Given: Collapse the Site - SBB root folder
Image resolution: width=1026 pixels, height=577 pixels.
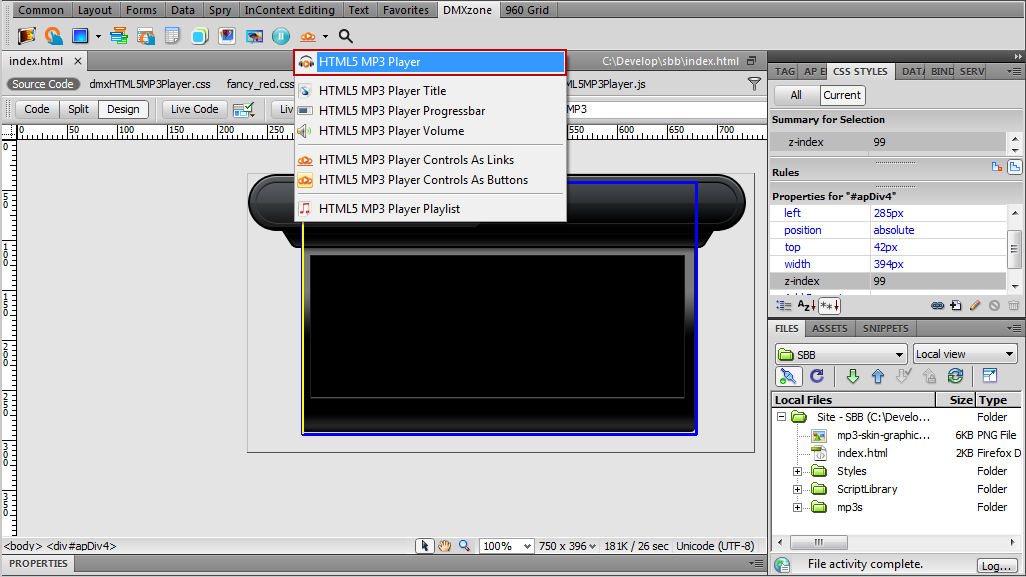Looking at the screenshot, I should point(781,417).
